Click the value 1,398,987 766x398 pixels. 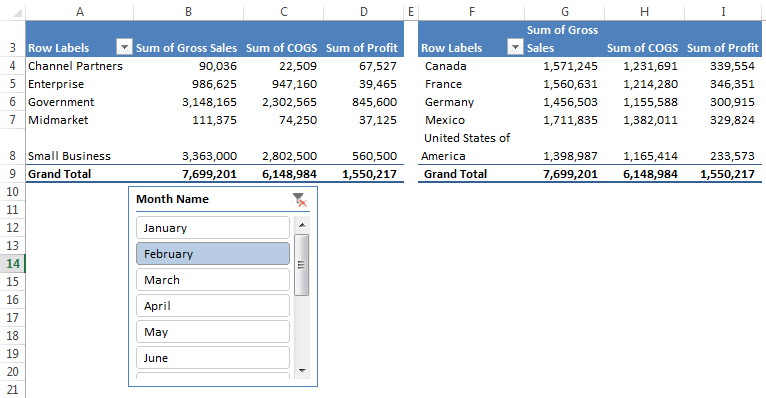point(571,156)
